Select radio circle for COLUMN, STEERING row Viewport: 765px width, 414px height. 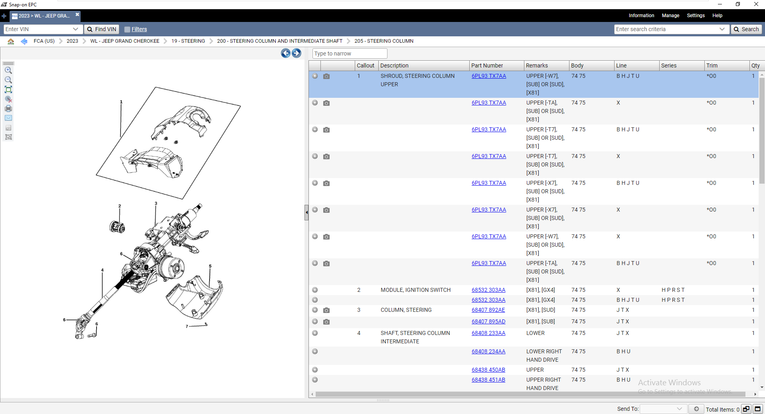[x=315, y=310]
